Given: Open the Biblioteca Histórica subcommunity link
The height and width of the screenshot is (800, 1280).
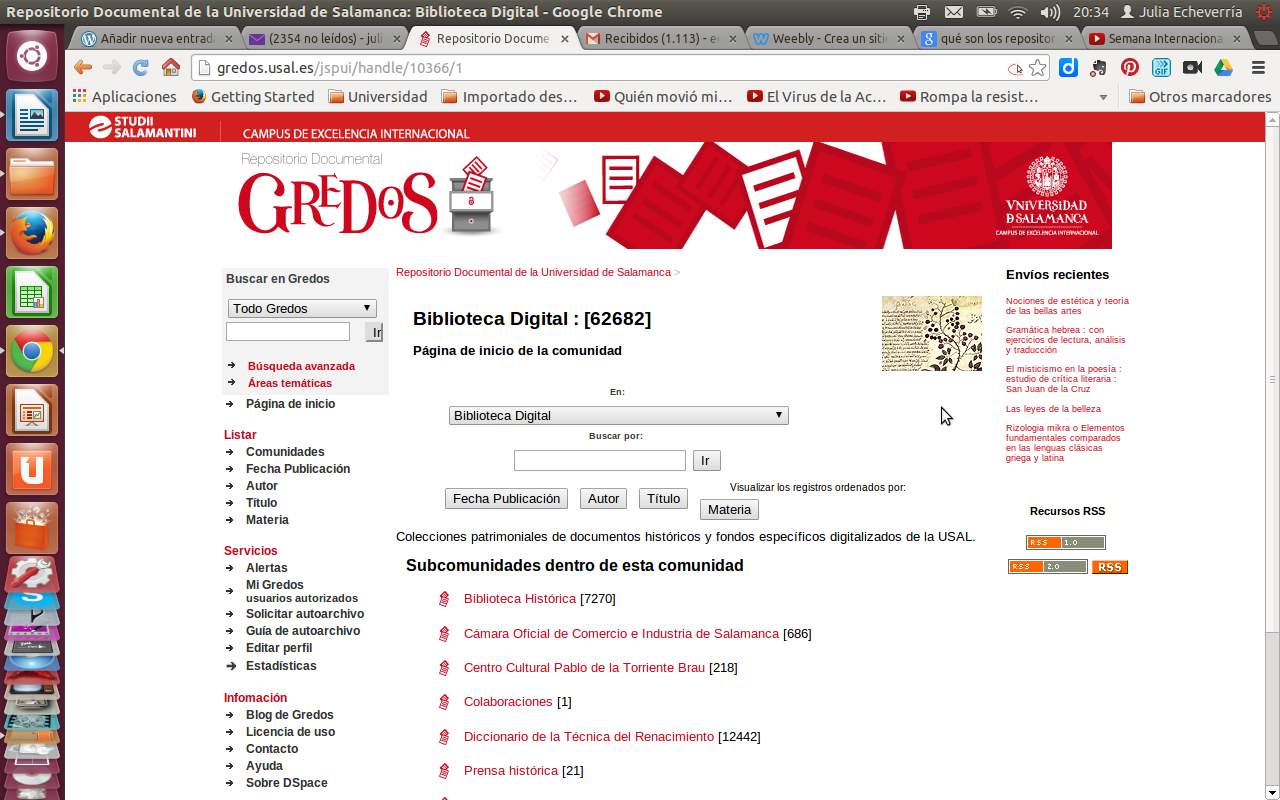Looking at the screenshot, I should click(x=519, y=599).
